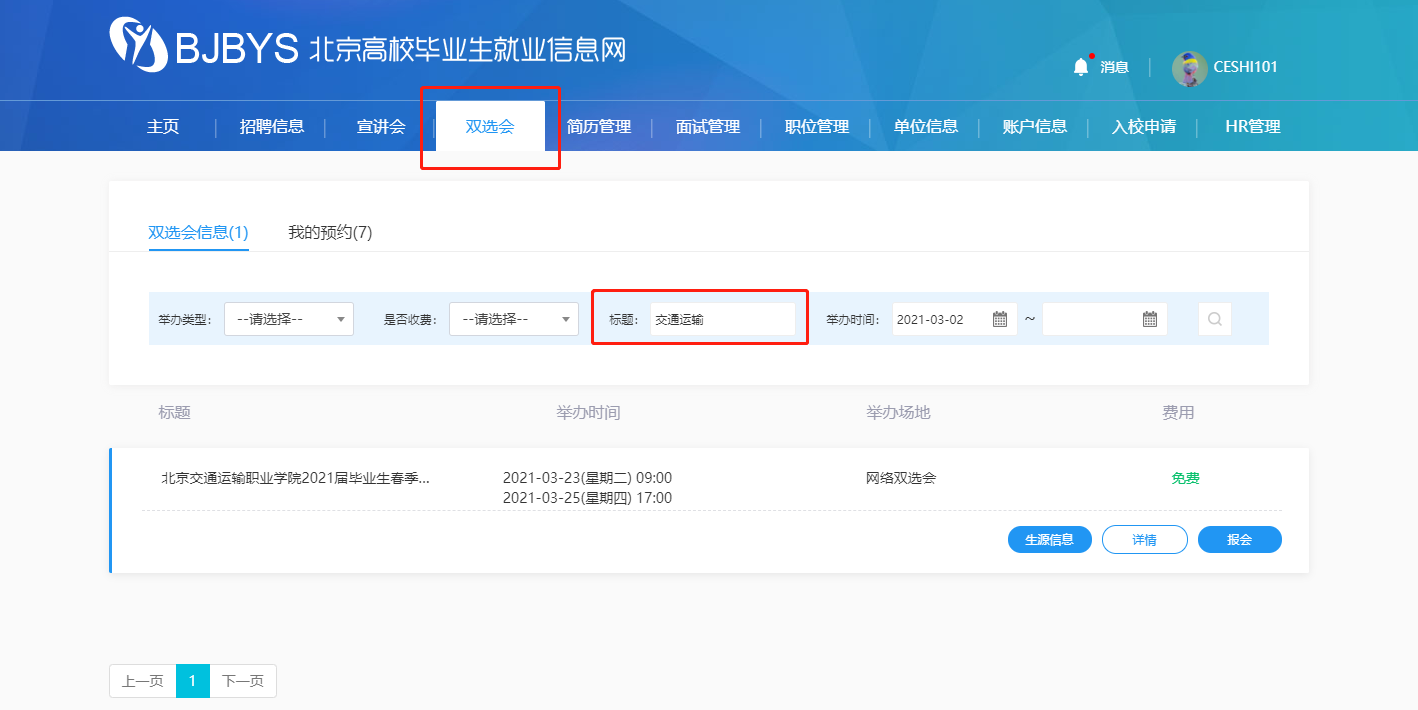Open the start date calendar icon
Viewport: 1418px width, 710px height.
(x=1000, y=319)
